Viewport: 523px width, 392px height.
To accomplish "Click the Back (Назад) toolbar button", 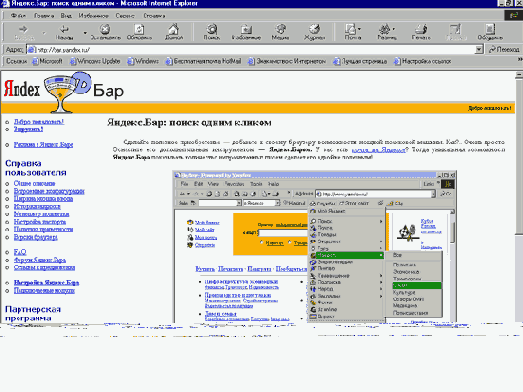I will click(x=64, y=32).
